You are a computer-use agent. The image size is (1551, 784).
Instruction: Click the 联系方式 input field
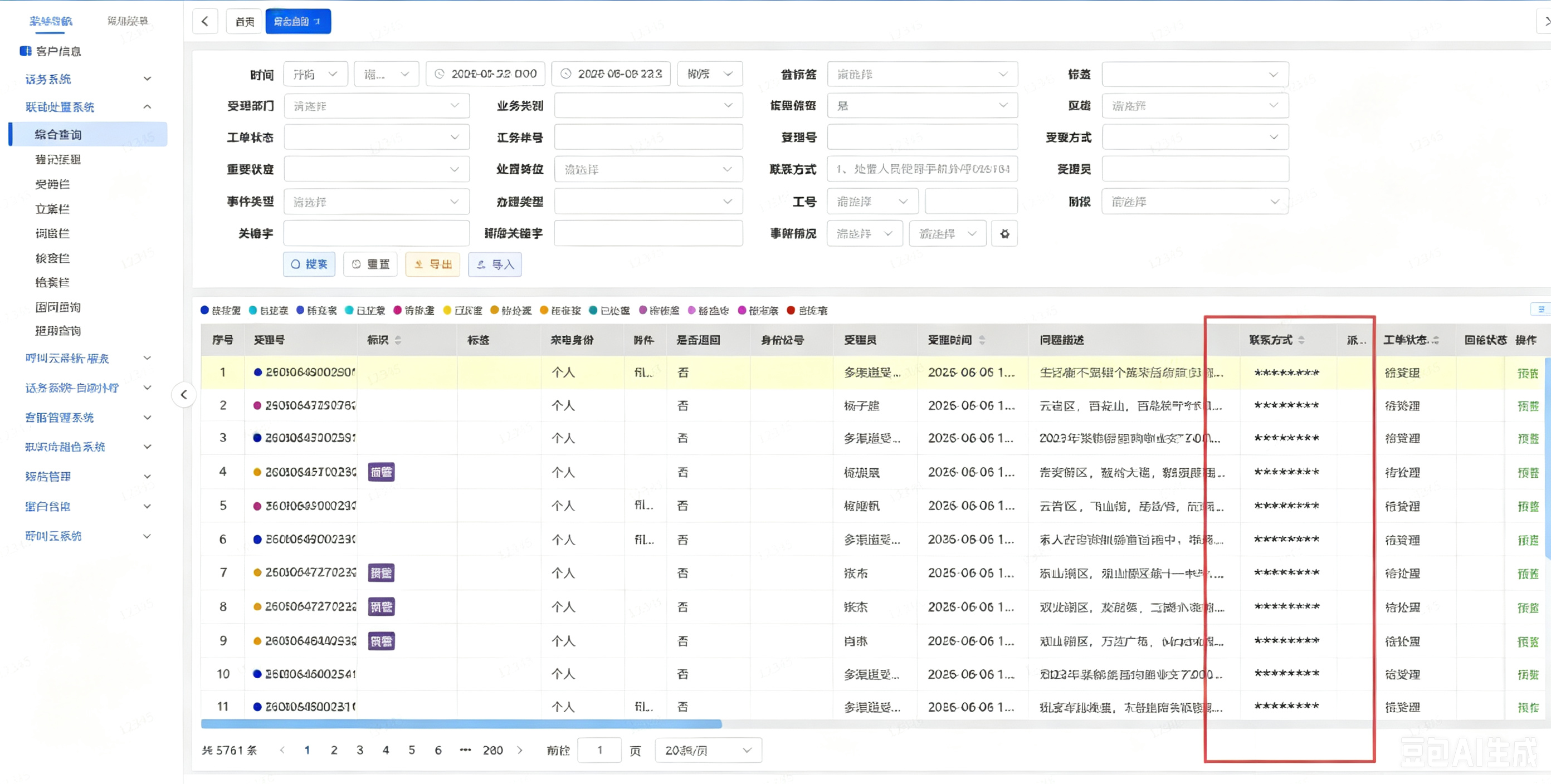[922, 169]
